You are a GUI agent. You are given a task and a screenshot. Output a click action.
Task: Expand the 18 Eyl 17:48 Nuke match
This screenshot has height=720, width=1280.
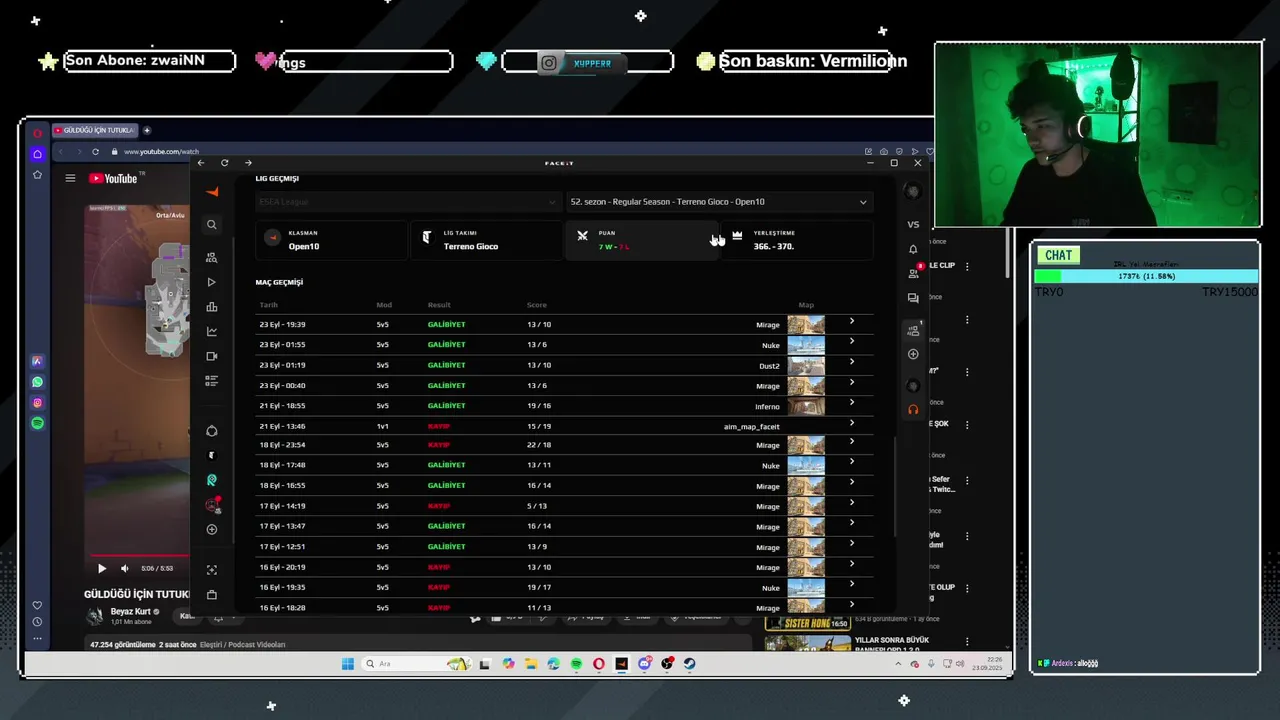[x=851, y=462]
